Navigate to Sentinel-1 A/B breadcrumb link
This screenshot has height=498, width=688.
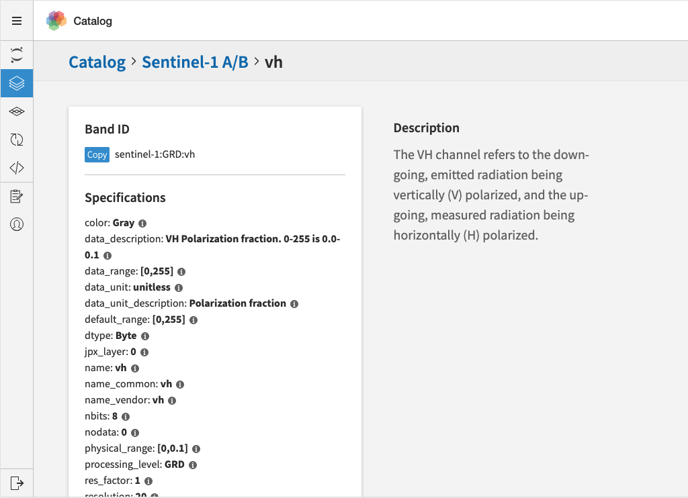[x=195, y=62]
